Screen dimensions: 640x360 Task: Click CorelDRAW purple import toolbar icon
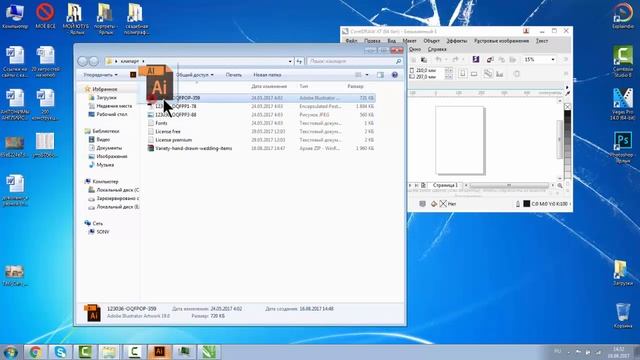[x=476, y=60]
